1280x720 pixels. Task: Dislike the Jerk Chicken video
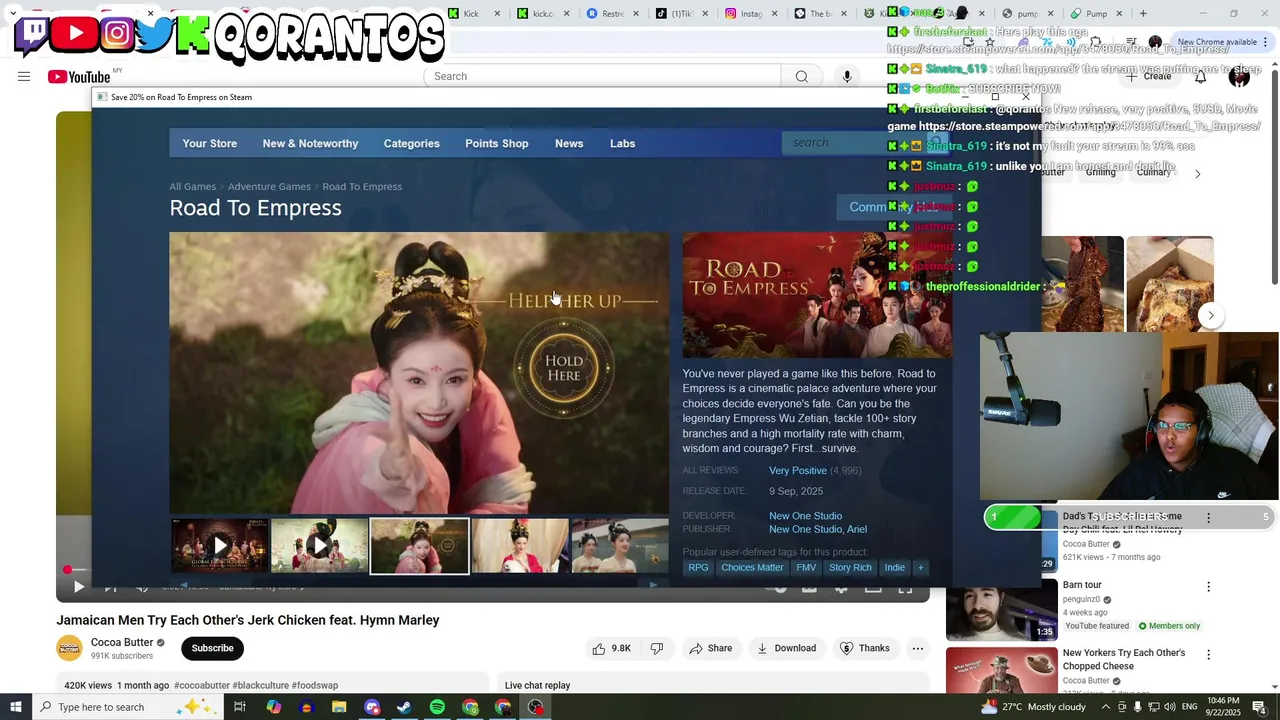coord(657,648)
